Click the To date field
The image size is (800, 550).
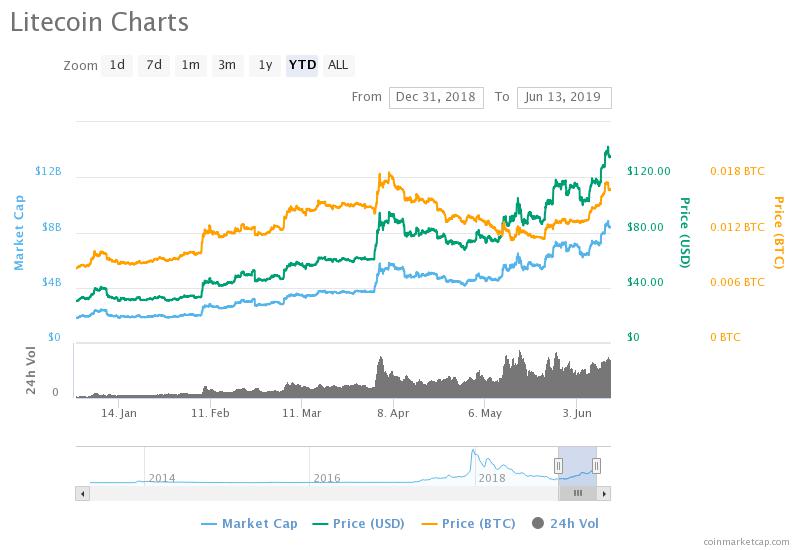click(563, 97)
